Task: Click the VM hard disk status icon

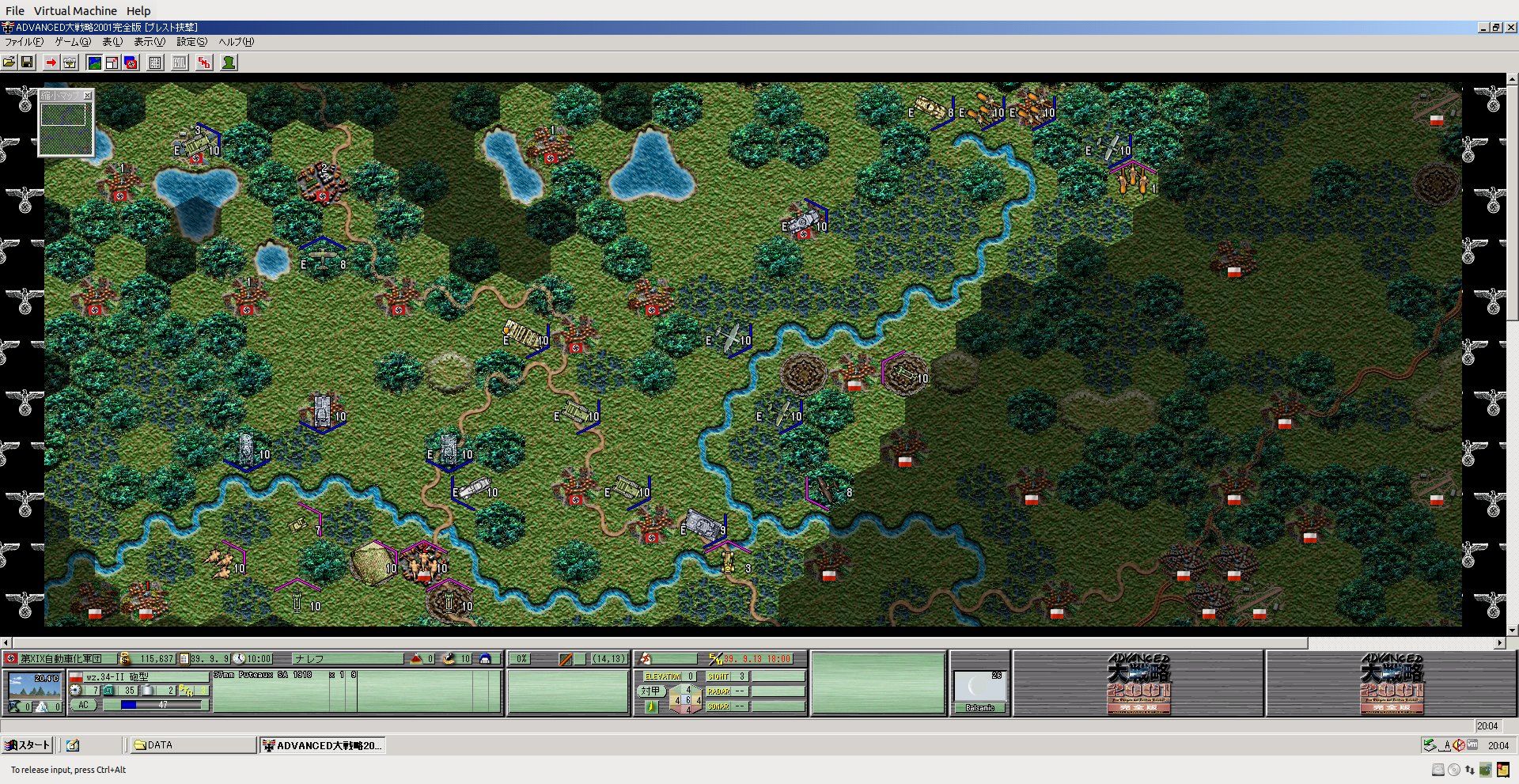Action: (x=1438, y=770)
